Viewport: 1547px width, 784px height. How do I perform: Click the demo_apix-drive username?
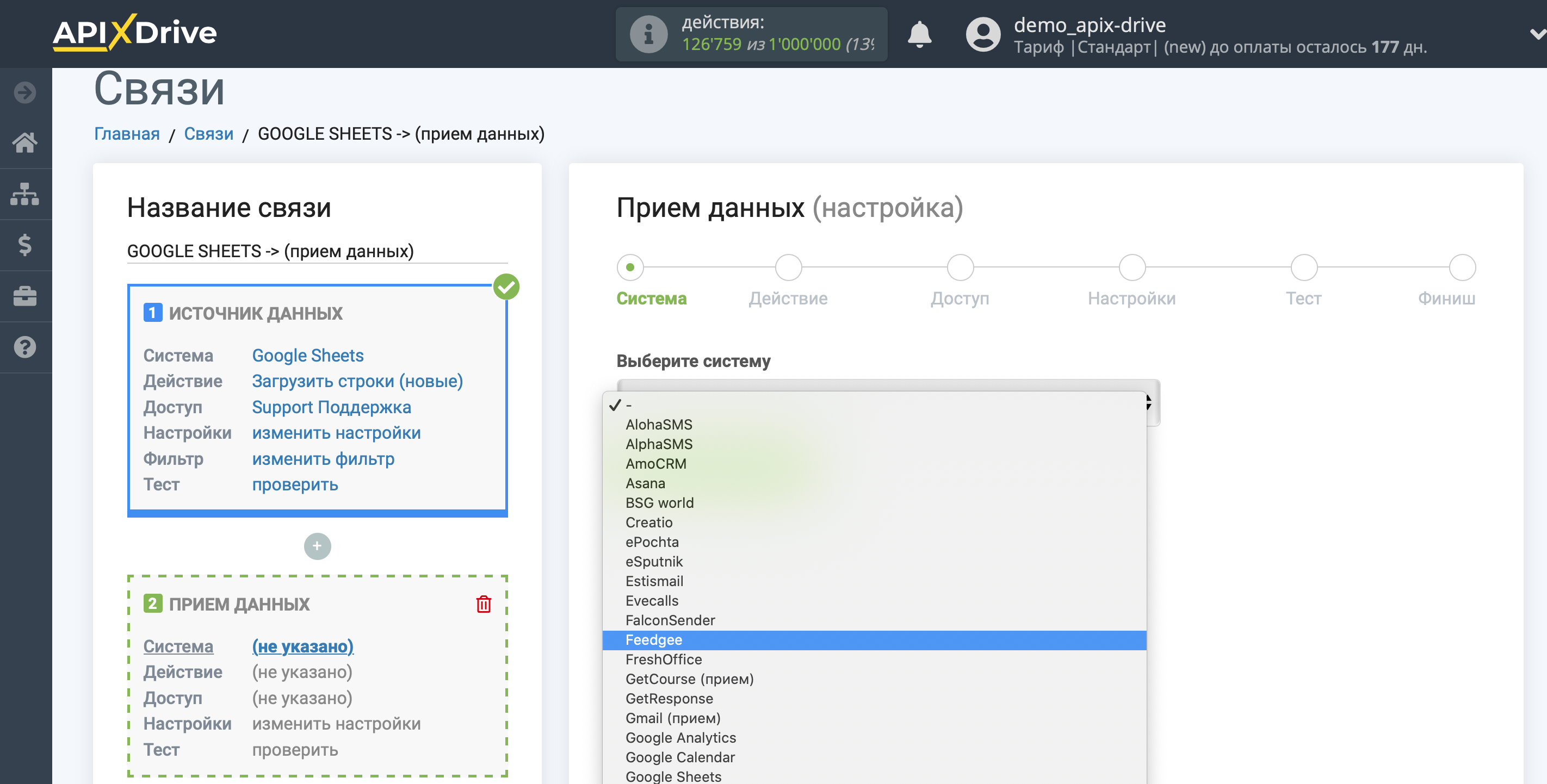[x=1090, y=24]
